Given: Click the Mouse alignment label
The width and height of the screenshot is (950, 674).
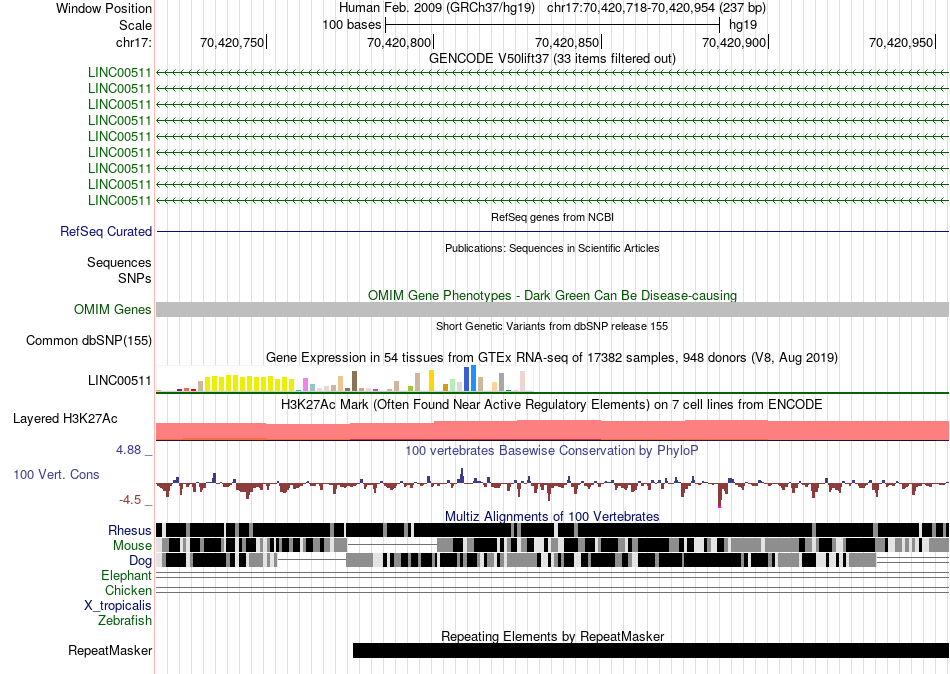Looking at the screenshot, I should 132,546.
